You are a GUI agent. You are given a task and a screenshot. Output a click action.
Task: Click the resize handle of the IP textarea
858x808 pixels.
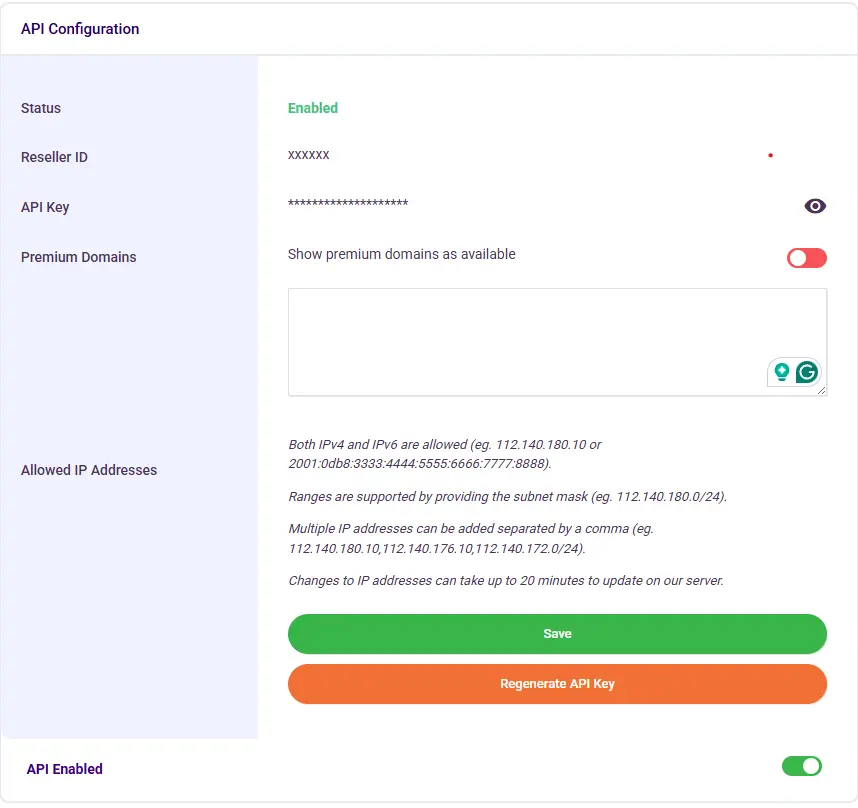point(823,392)
